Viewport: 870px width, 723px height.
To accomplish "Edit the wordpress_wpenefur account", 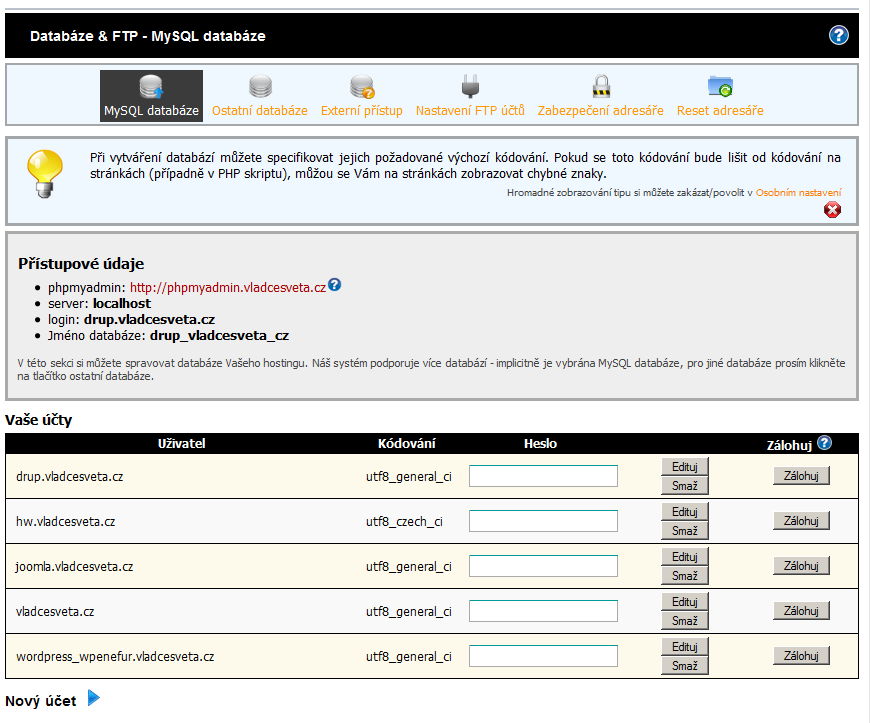I will 685,646.
